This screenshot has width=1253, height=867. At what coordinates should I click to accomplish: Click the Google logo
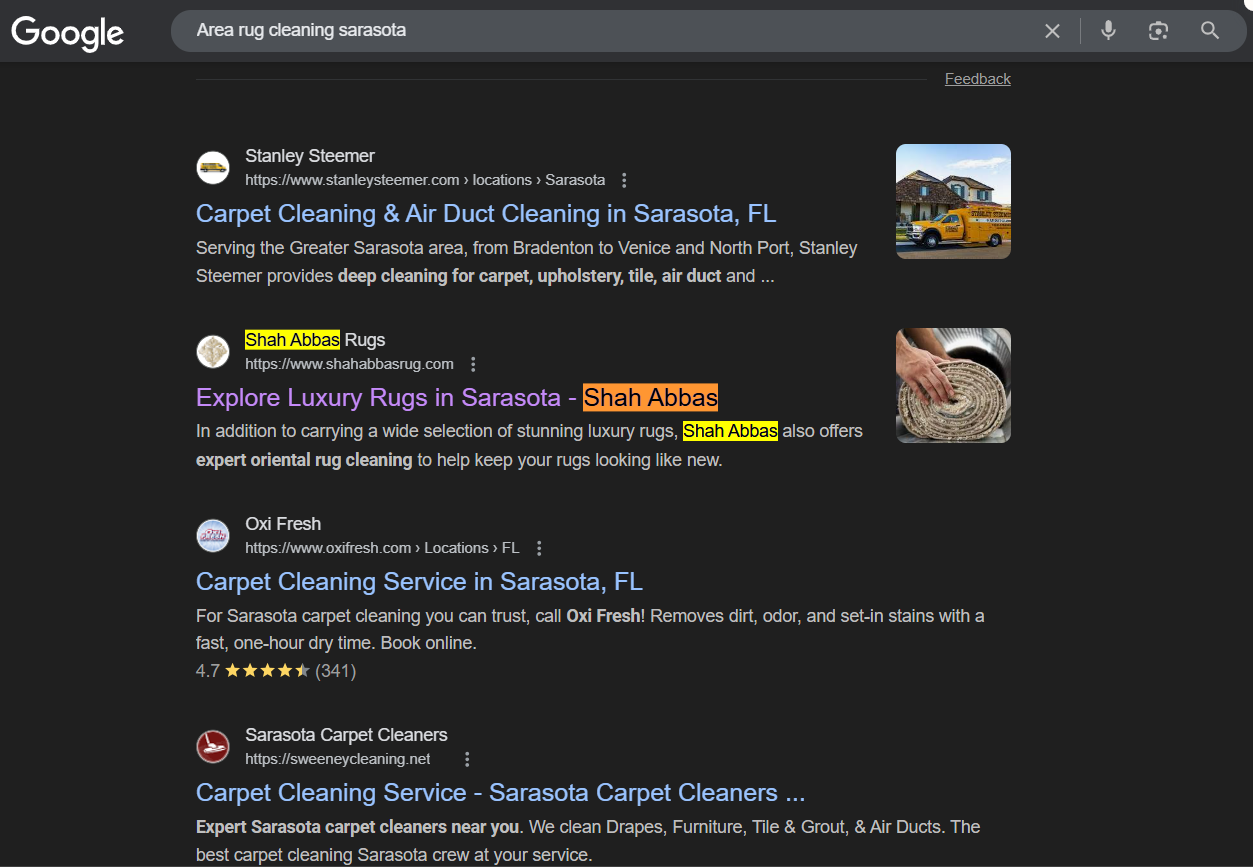tap(67, 32)
